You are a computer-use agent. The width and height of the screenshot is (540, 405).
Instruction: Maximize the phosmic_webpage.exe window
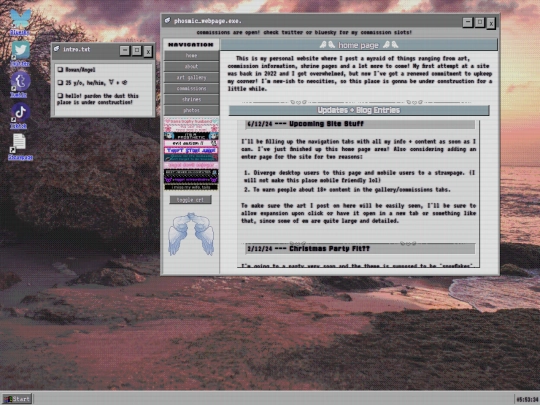(479, 22)
